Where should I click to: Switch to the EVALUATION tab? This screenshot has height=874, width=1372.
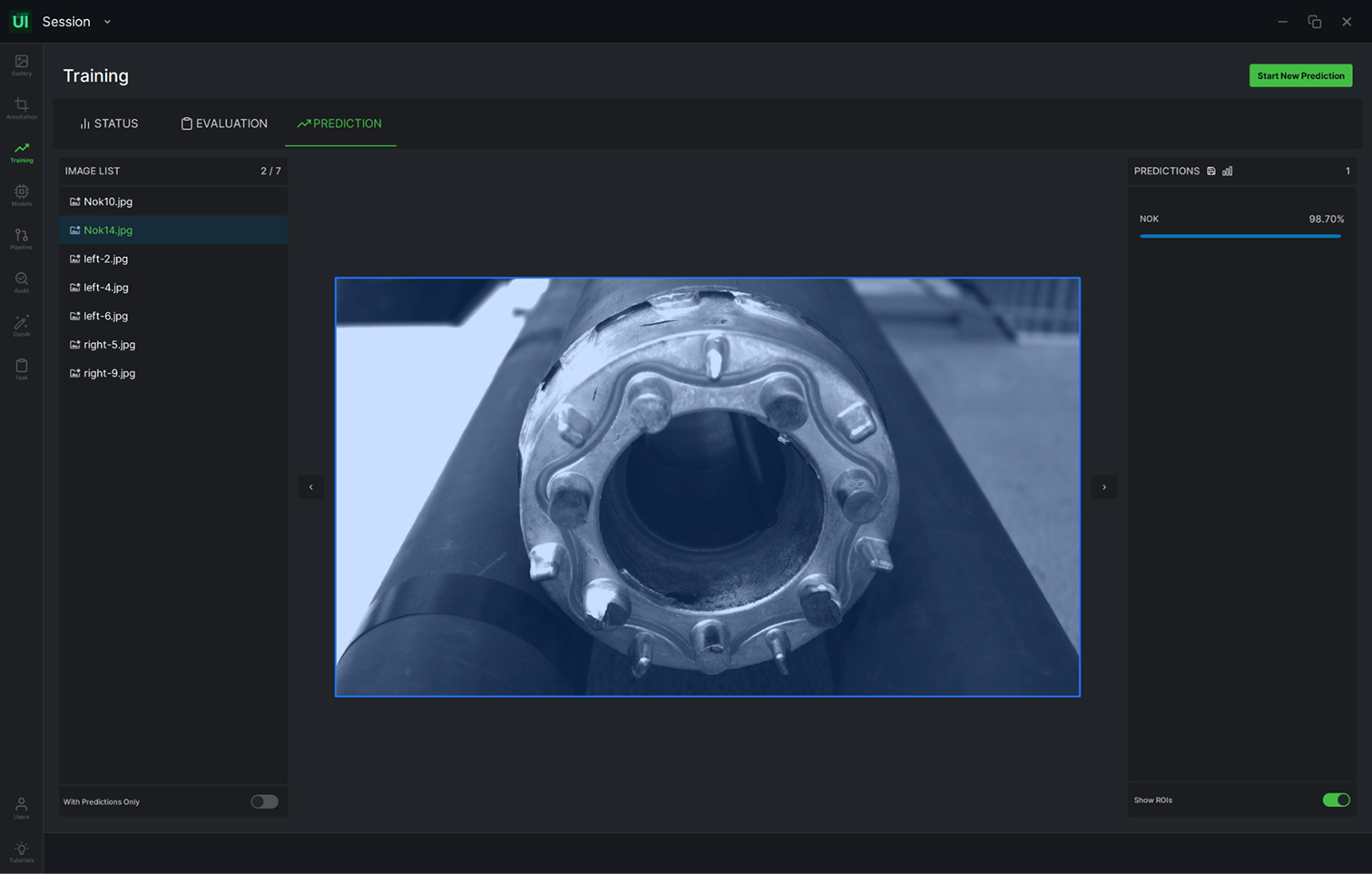pyautogui.click(x=224, y=123)
